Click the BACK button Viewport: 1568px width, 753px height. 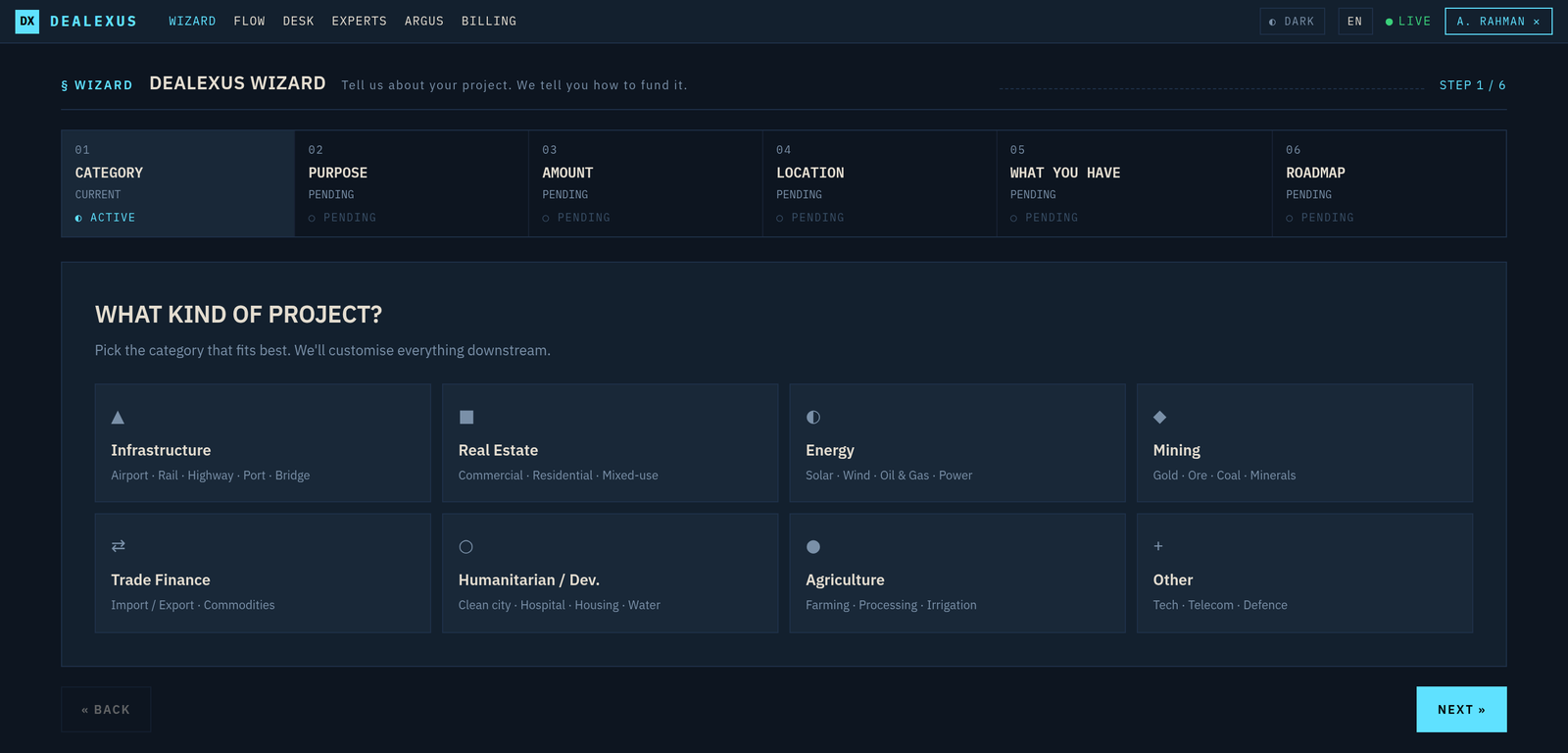point(106,710)
